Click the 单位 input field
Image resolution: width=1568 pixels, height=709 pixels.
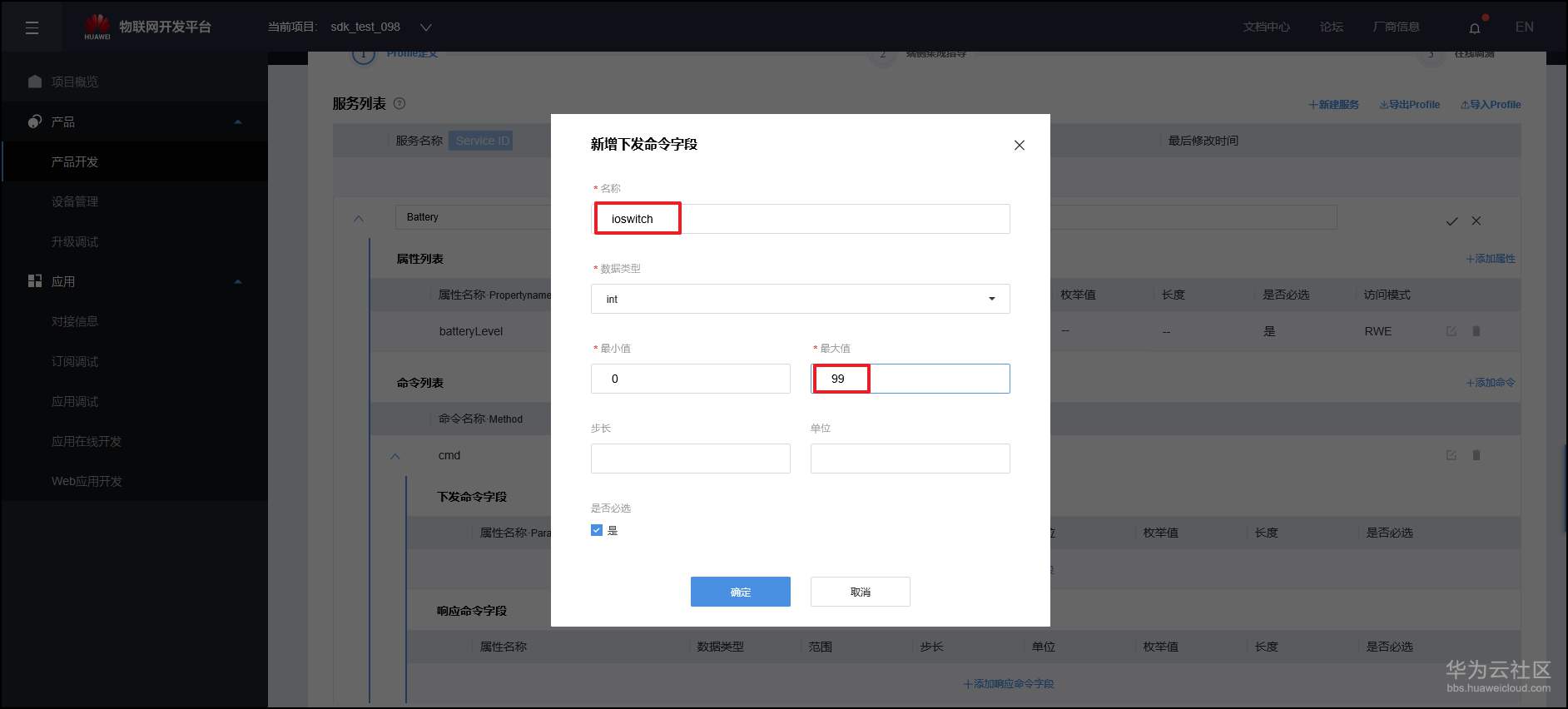point(911,459)
